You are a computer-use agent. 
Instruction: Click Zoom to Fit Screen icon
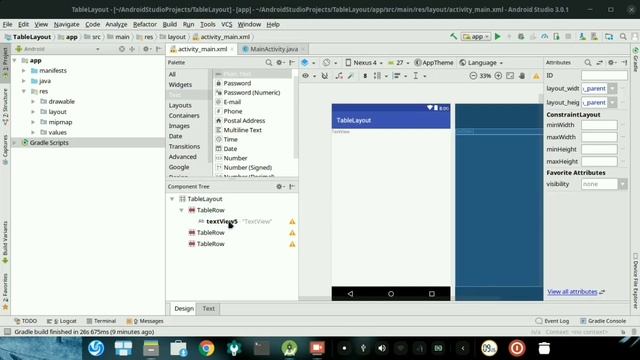pyautogui.click(x=510, y=76)
